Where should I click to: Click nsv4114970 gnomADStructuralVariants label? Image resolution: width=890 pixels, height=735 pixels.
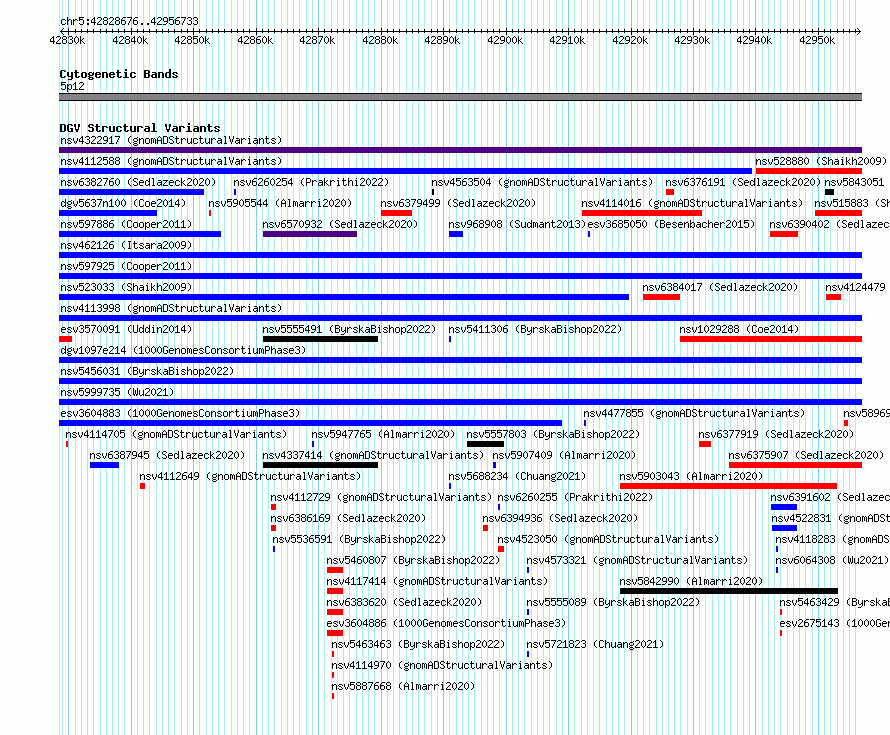(x=442, y=665)
